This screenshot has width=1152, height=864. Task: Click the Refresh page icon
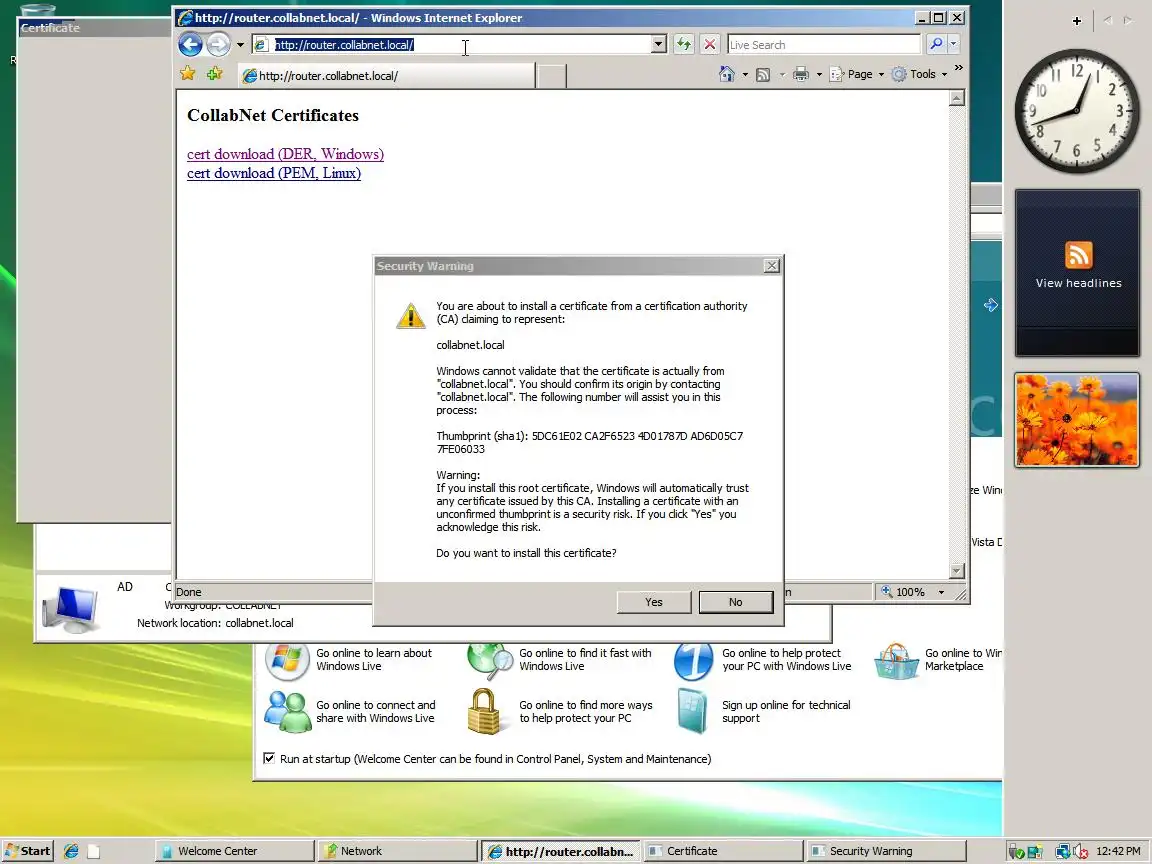(x=684, y=44)
